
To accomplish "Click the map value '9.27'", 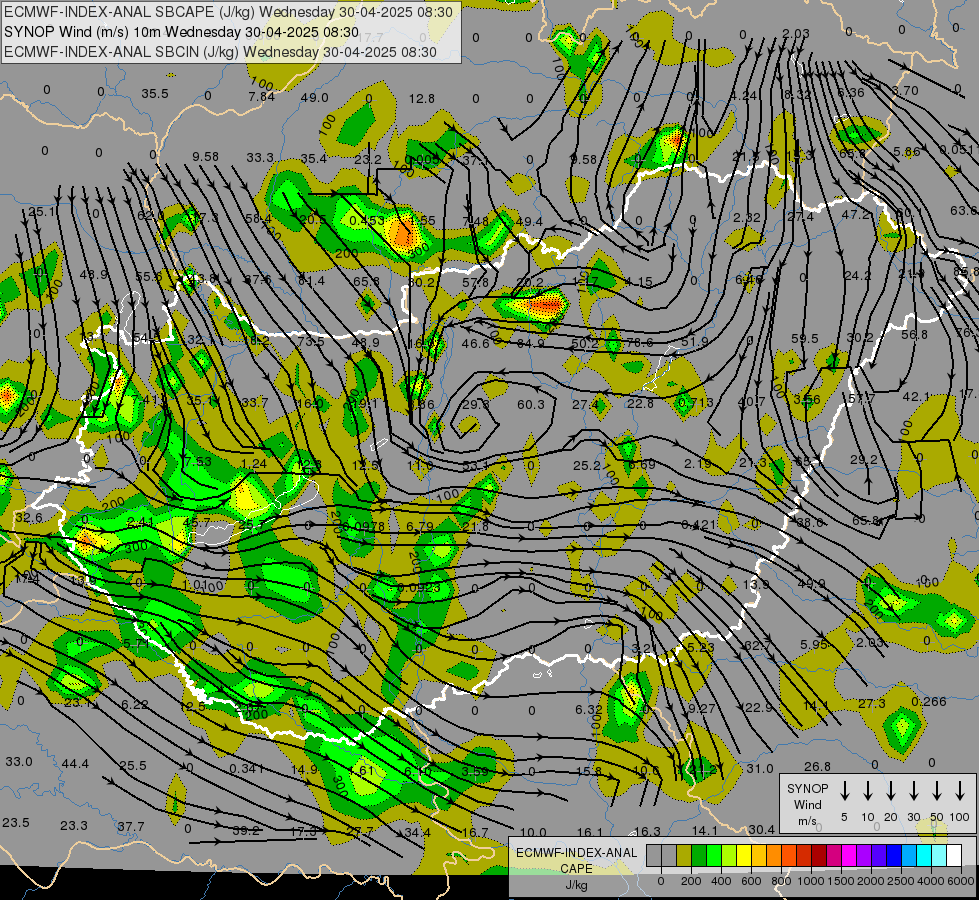I will tap(701, 708).
